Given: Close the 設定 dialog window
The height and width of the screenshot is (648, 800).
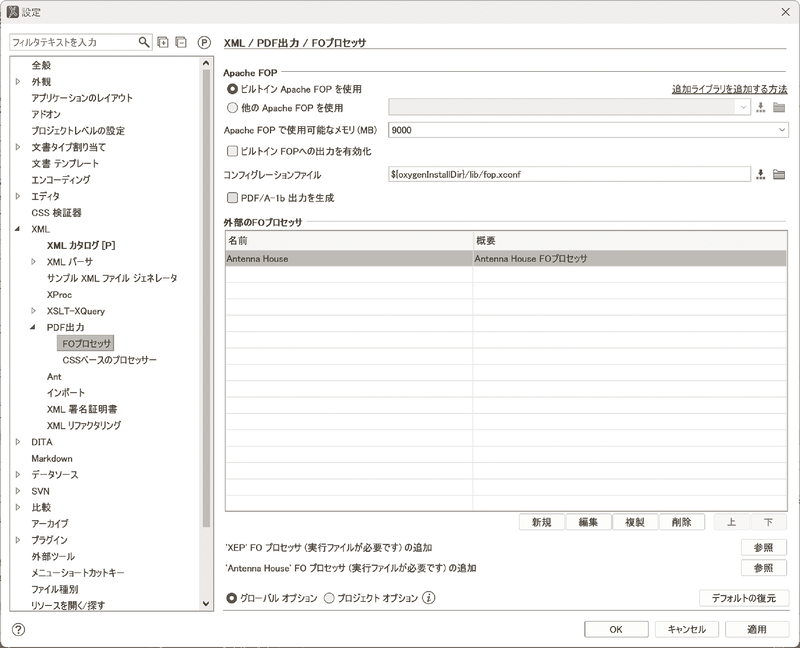Looking at the screenshot, I should (x=786, y=12).
